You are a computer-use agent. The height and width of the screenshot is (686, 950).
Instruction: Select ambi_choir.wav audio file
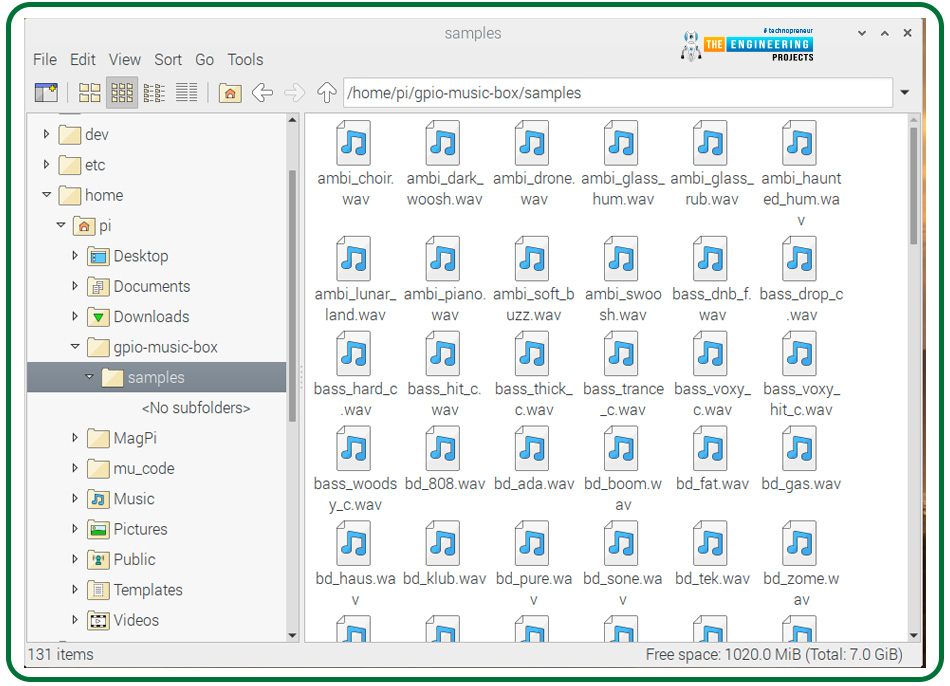pos(355,164)
